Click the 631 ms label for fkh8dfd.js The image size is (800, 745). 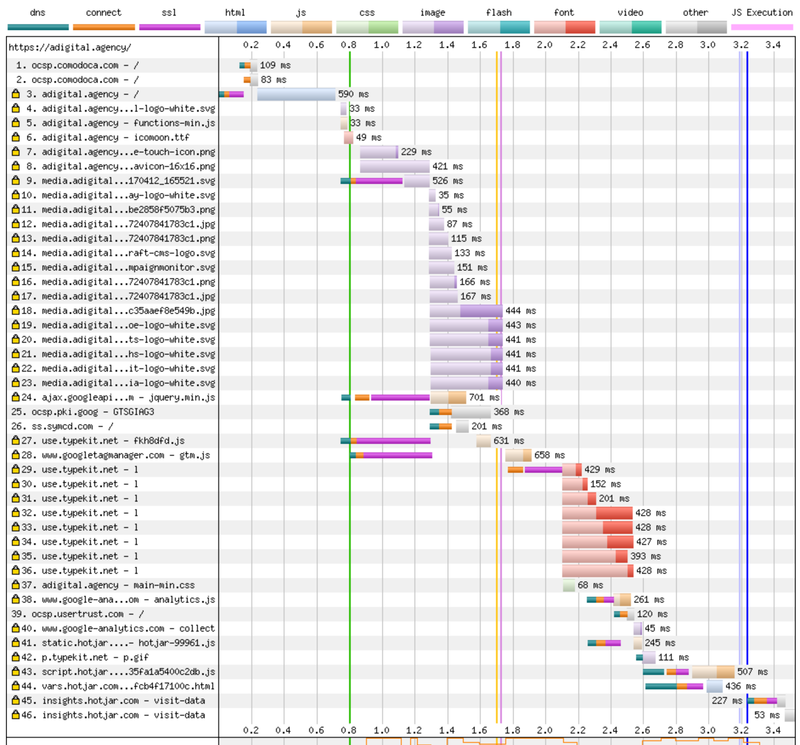click(x=509, y=440)
